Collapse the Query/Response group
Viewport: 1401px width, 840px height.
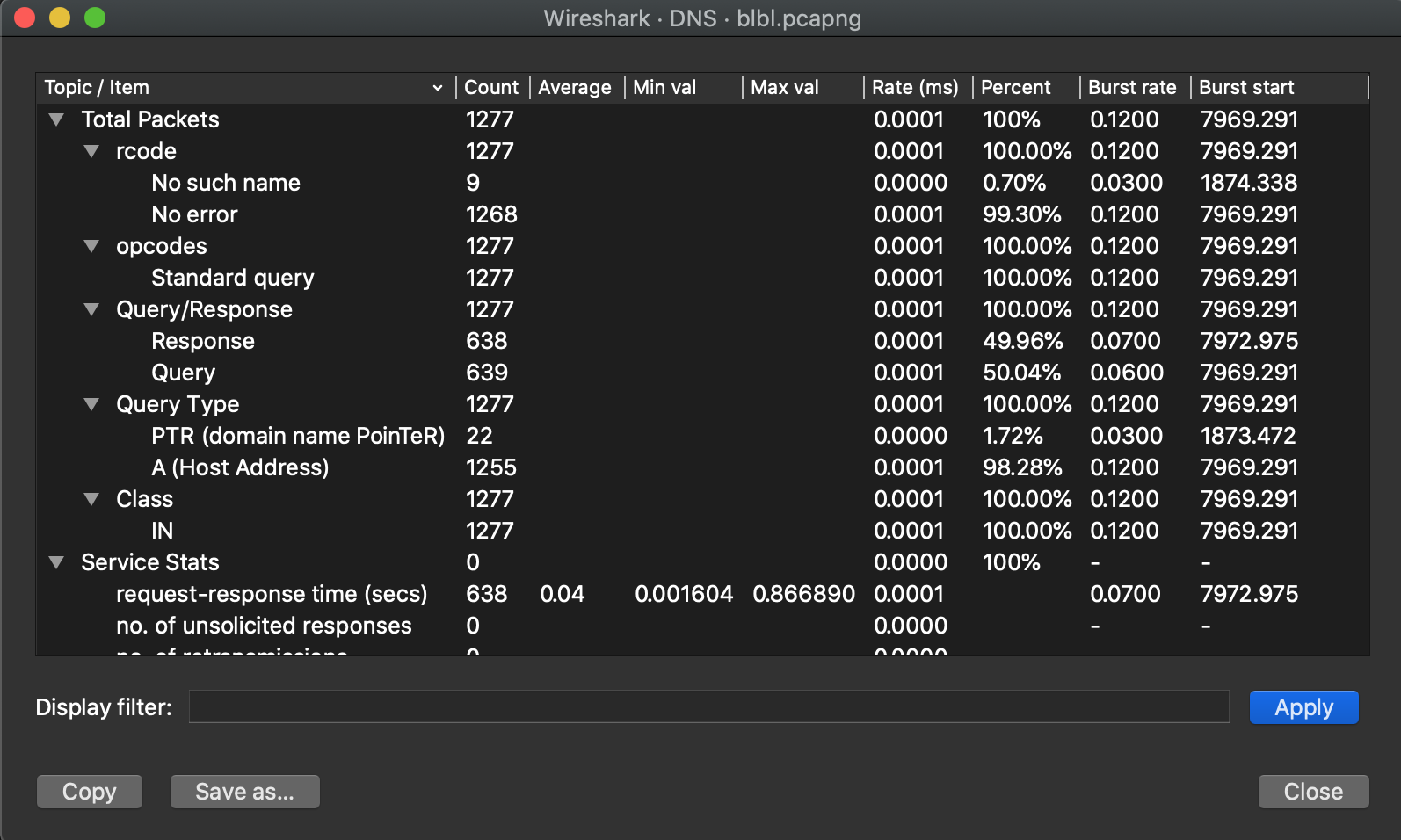click(x=91, y=309)
